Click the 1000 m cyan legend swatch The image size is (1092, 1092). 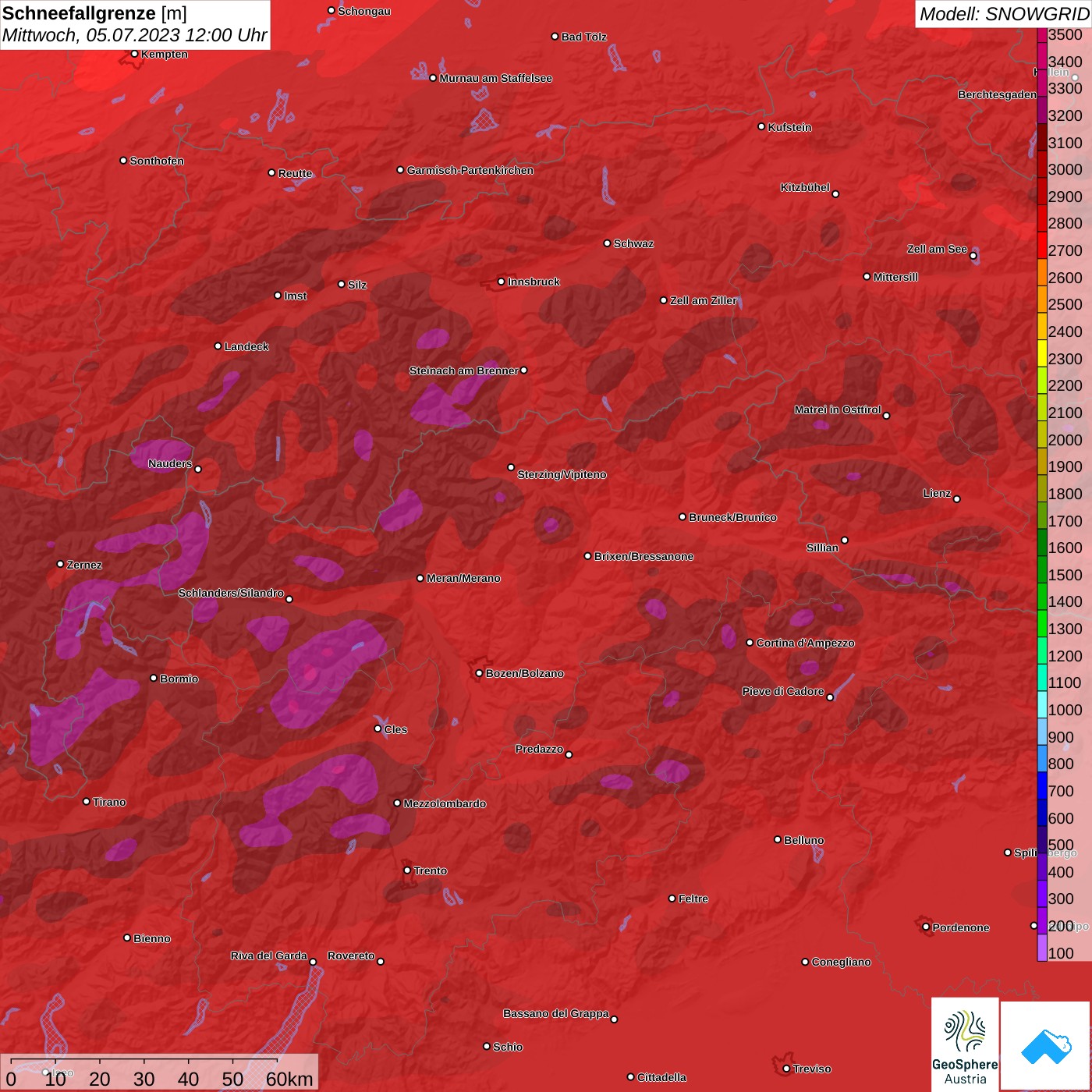click(1042, 704)
